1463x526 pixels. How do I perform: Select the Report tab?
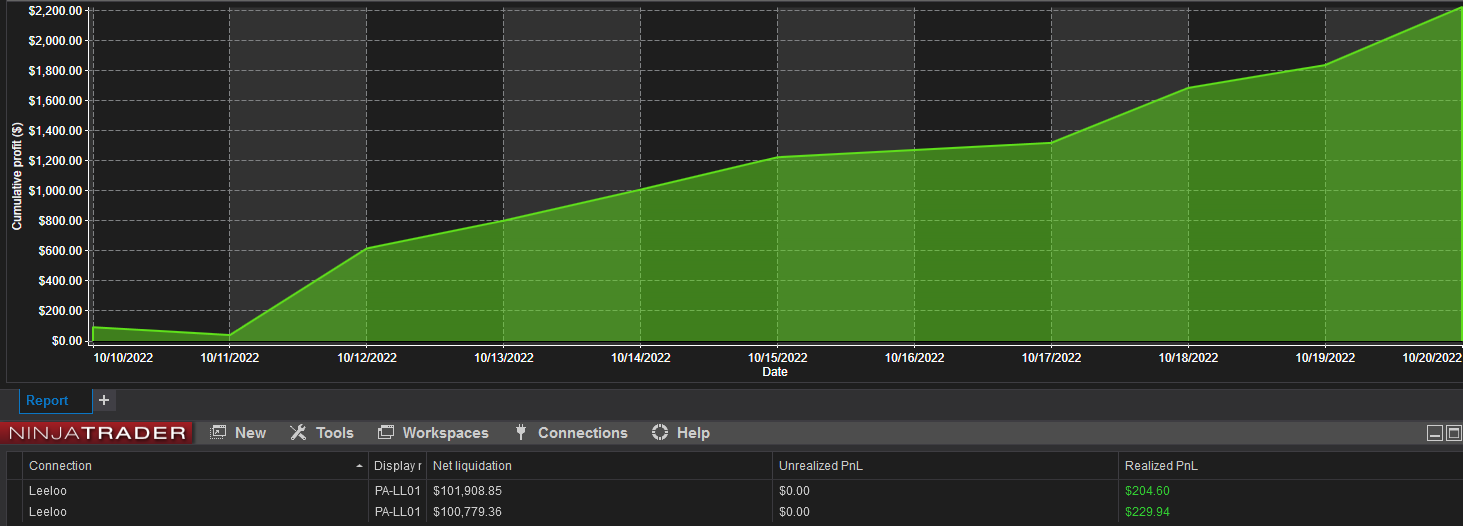pyautogui.click(x=47, y=401)
